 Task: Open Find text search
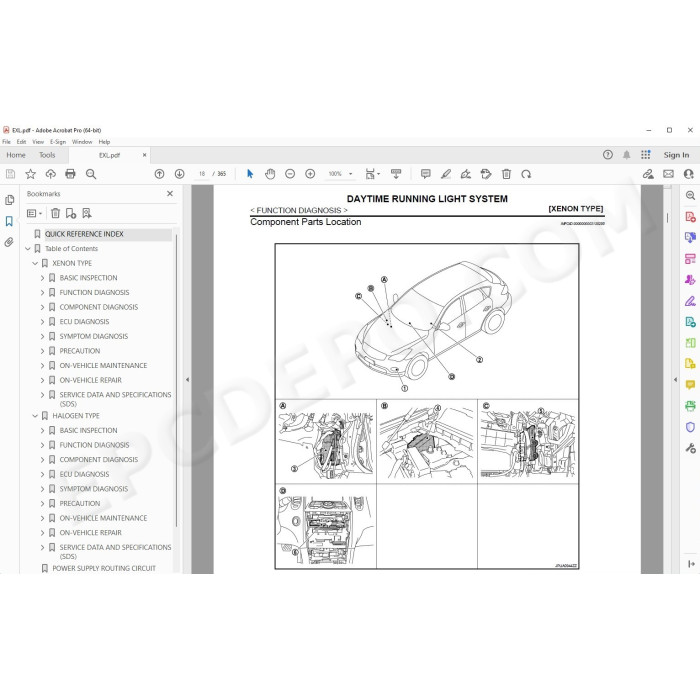(x=91, y=174)
